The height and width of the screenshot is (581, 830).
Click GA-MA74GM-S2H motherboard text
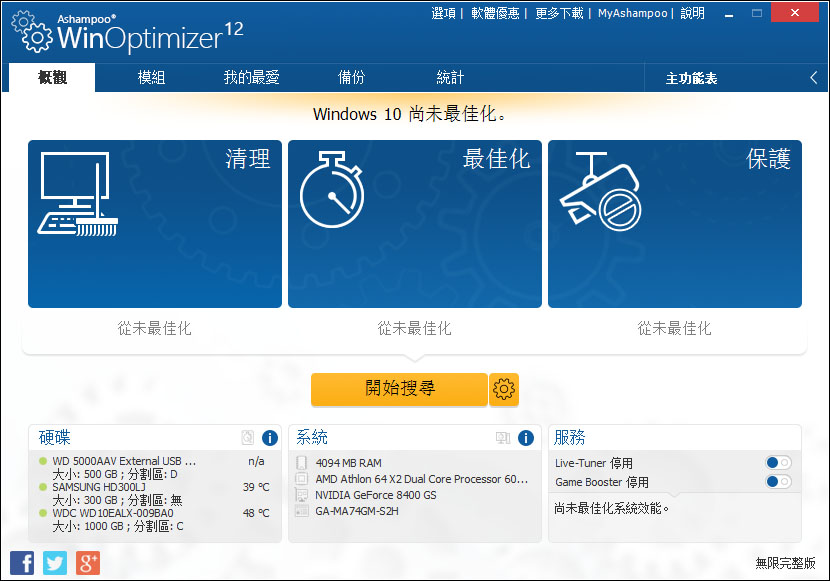pyautogui.click(x=357, y=511)
